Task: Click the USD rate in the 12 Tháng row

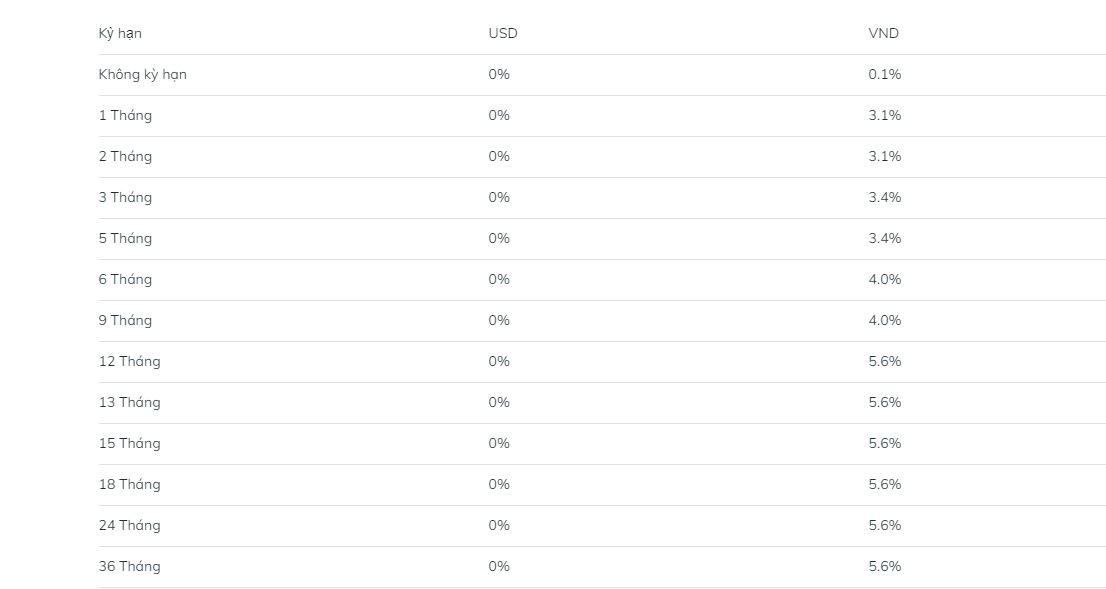Action: click(499, 362)
